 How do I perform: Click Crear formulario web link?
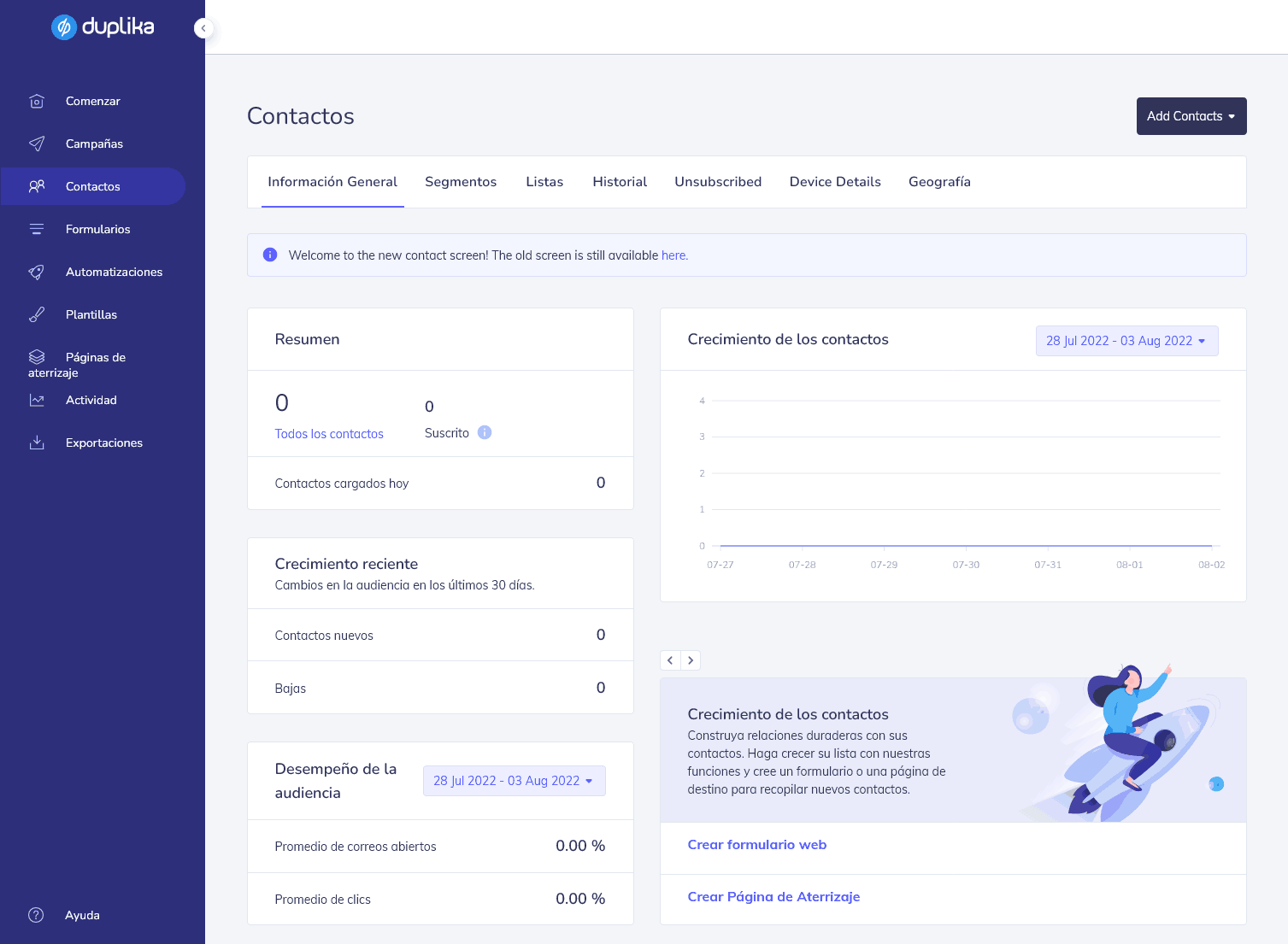[756, 845]
